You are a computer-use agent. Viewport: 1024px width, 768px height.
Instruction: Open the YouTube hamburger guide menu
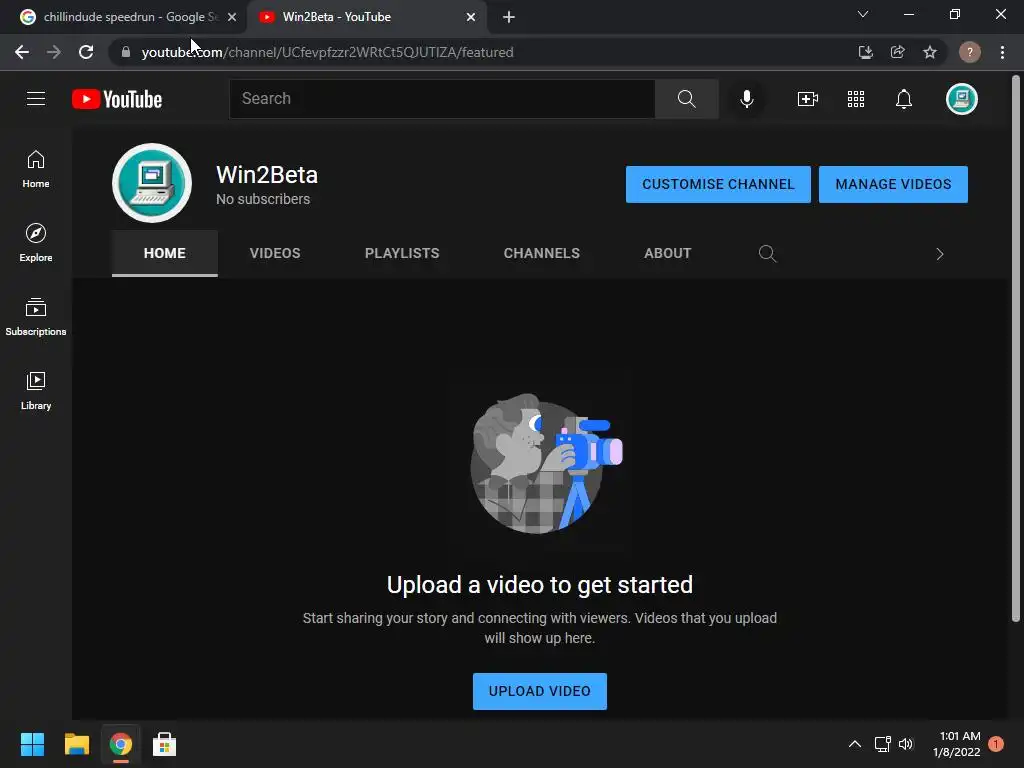pos(36,99)
